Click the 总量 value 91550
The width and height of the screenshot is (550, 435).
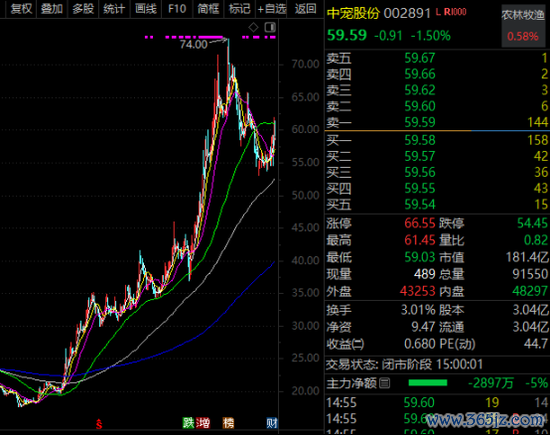click(x=530, y=274)
